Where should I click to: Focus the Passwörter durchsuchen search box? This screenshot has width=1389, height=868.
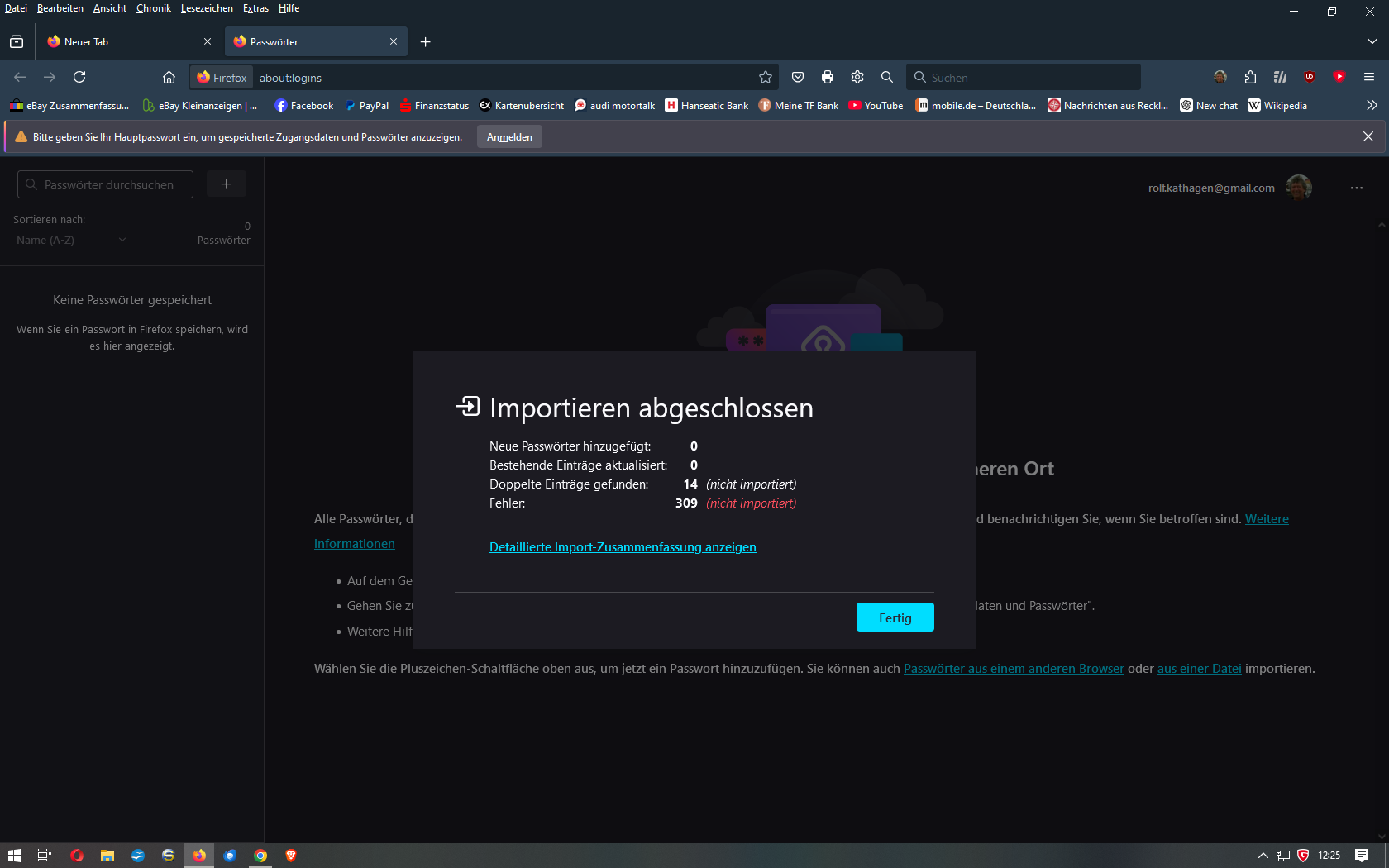pyautogui.click(x=105, y=184)
